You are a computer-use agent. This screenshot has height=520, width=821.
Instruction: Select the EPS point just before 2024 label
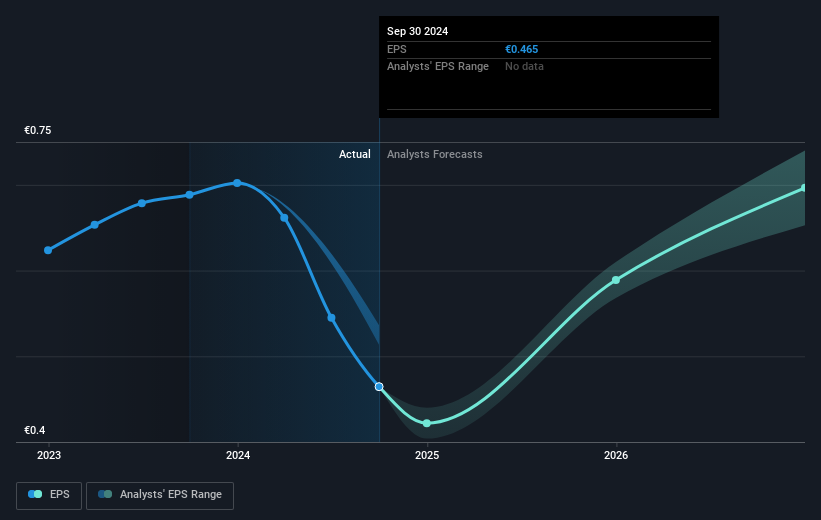190,195
